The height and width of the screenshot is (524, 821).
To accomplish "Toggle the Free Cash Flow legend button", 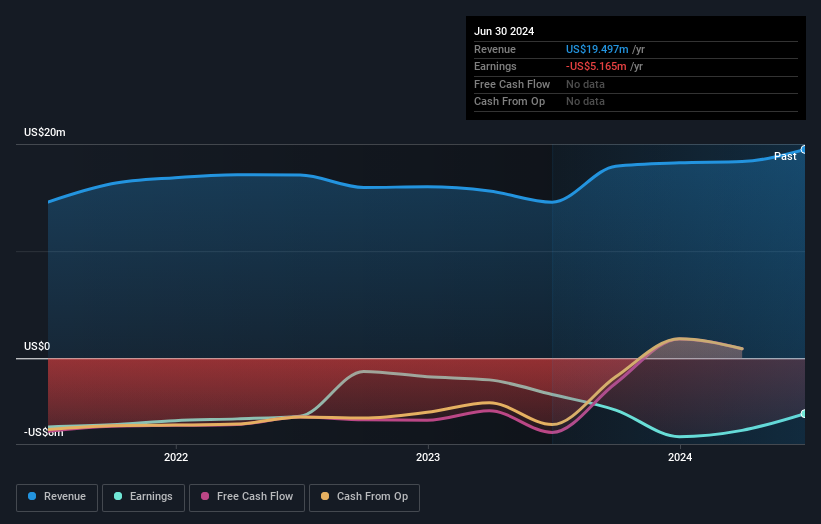I will click(247, 497).
